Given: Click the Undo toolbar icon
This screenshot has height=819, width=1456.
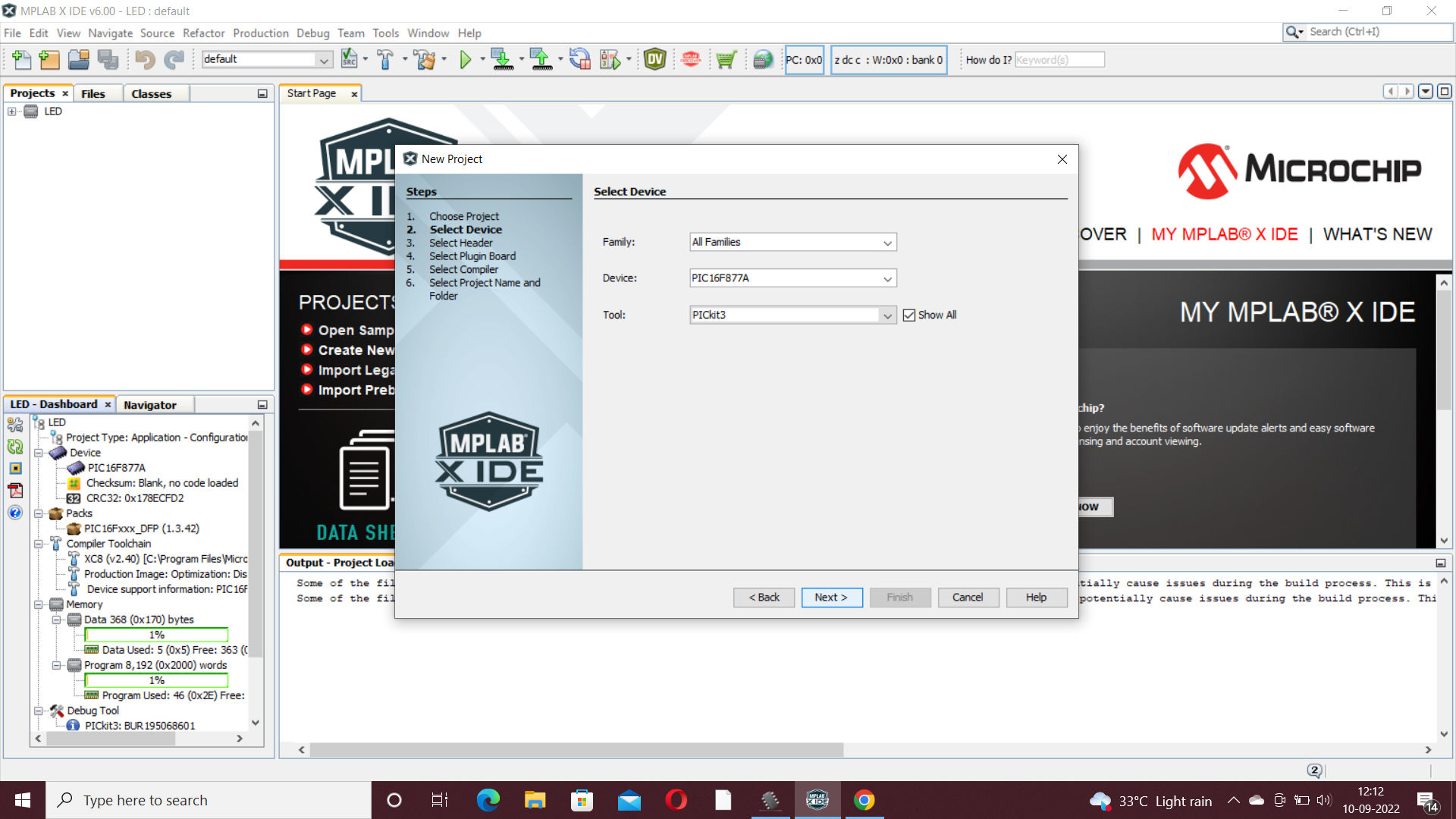Looking at the screenshot, I should 145,60.
